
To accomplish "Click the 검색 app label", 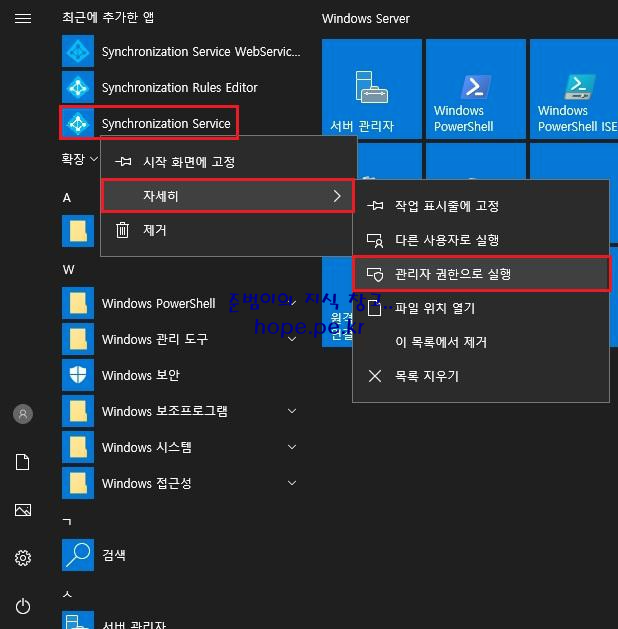I will pyautogui.click(x=114, y=555).
